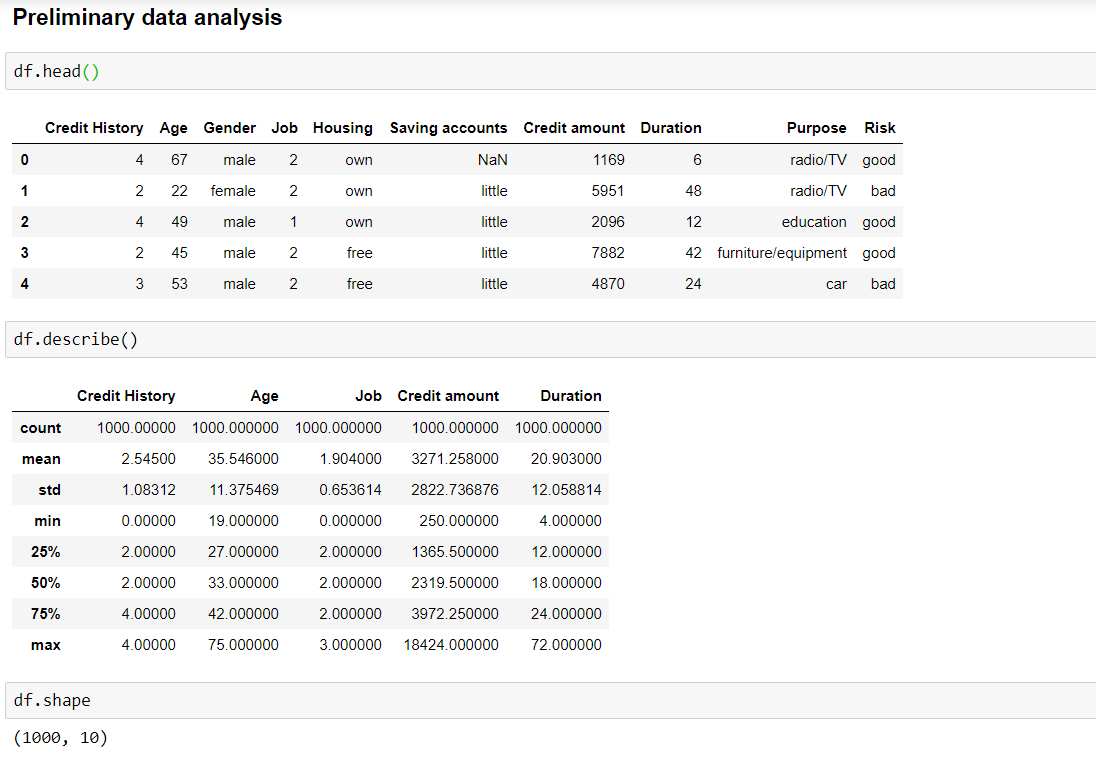
Task: Click the credit amount 5951 cell
Action: pyautogui.click(x=608, y=191)
